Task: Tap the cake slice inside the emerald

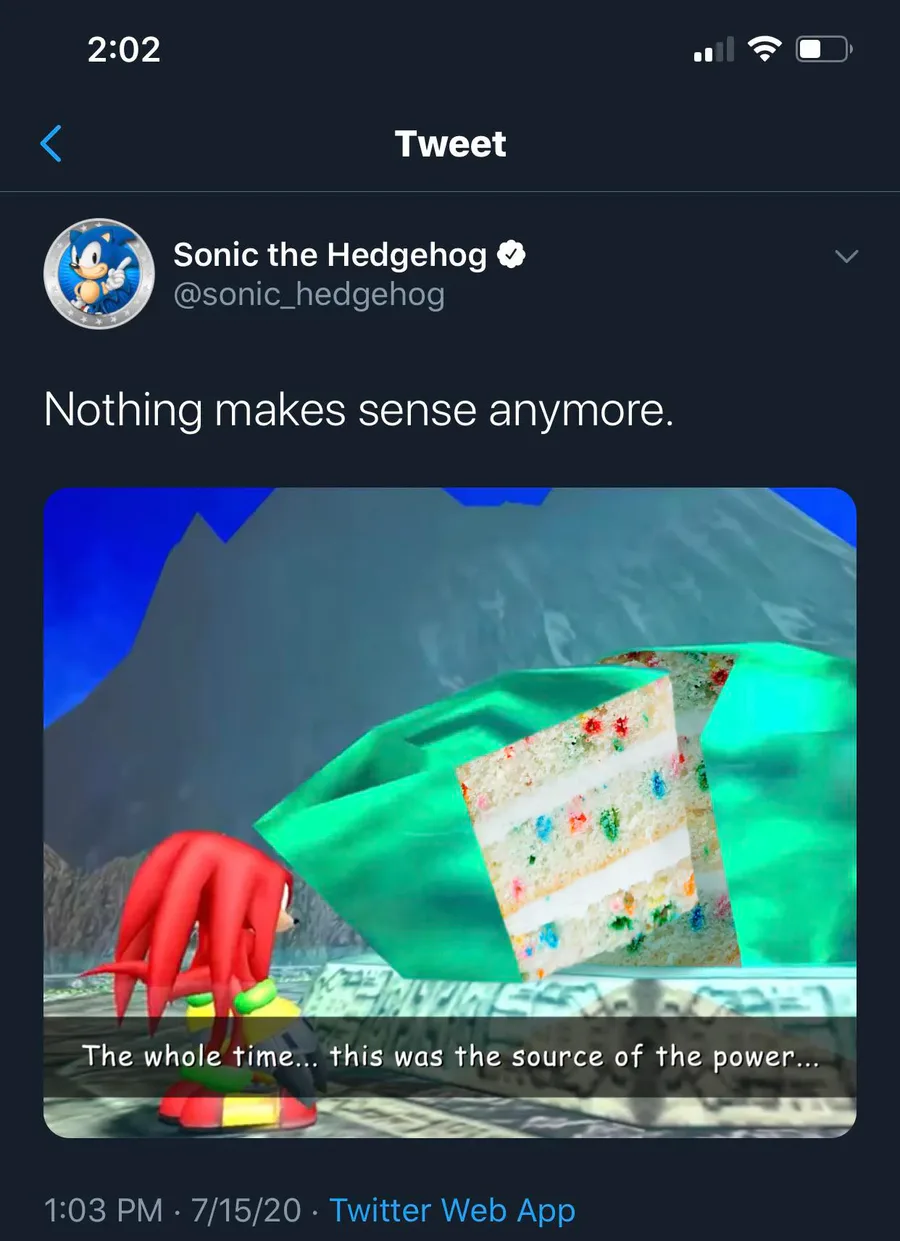Action: (x=598, y=812)
